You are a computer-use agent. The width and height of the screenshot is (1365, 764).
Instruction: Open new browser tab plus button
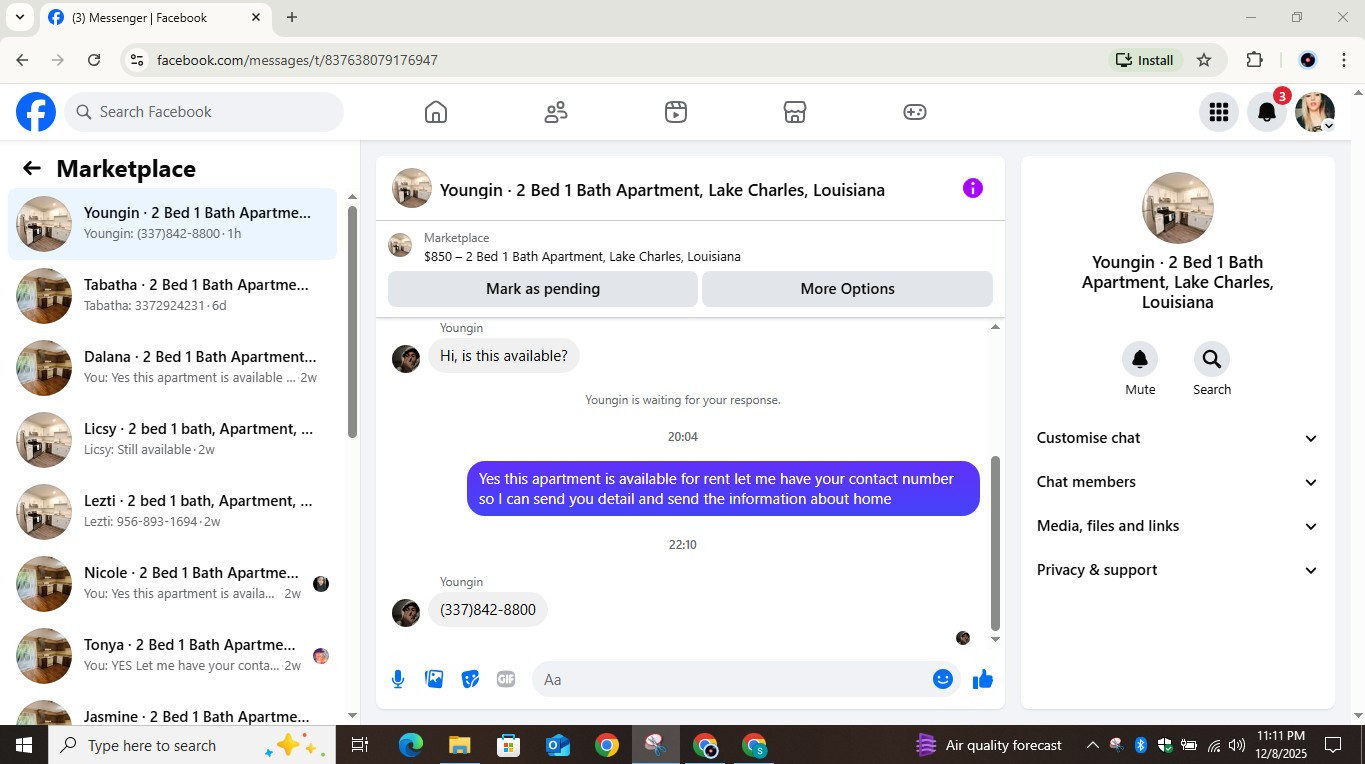[292, 17]
